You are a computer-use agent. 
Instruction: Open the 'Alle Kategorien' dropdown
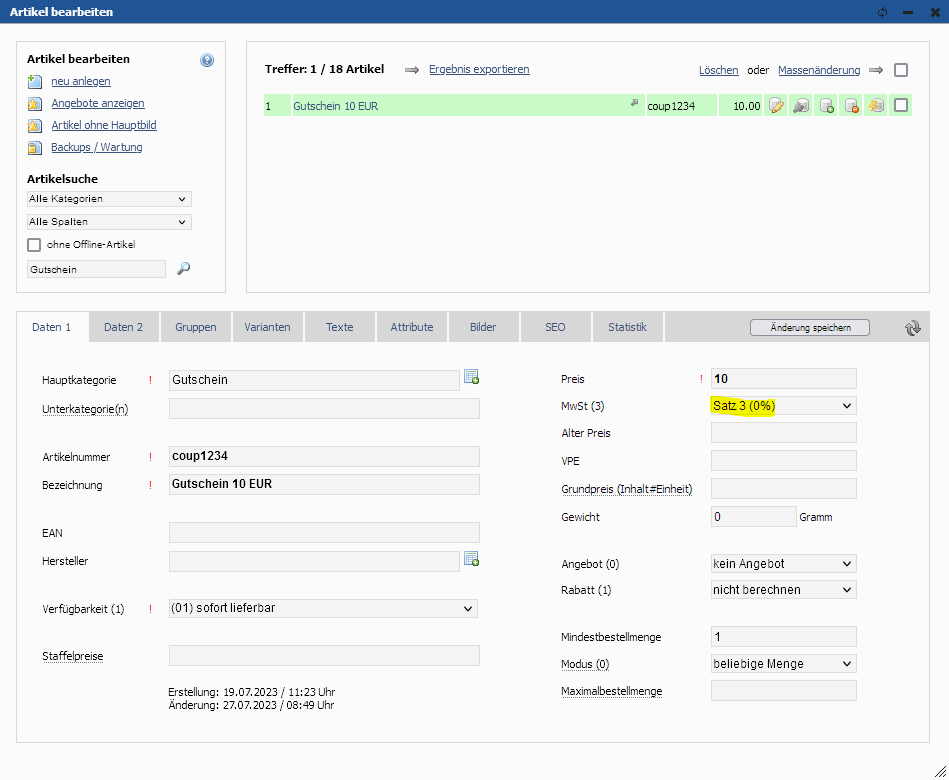click(x=109, y=200)
